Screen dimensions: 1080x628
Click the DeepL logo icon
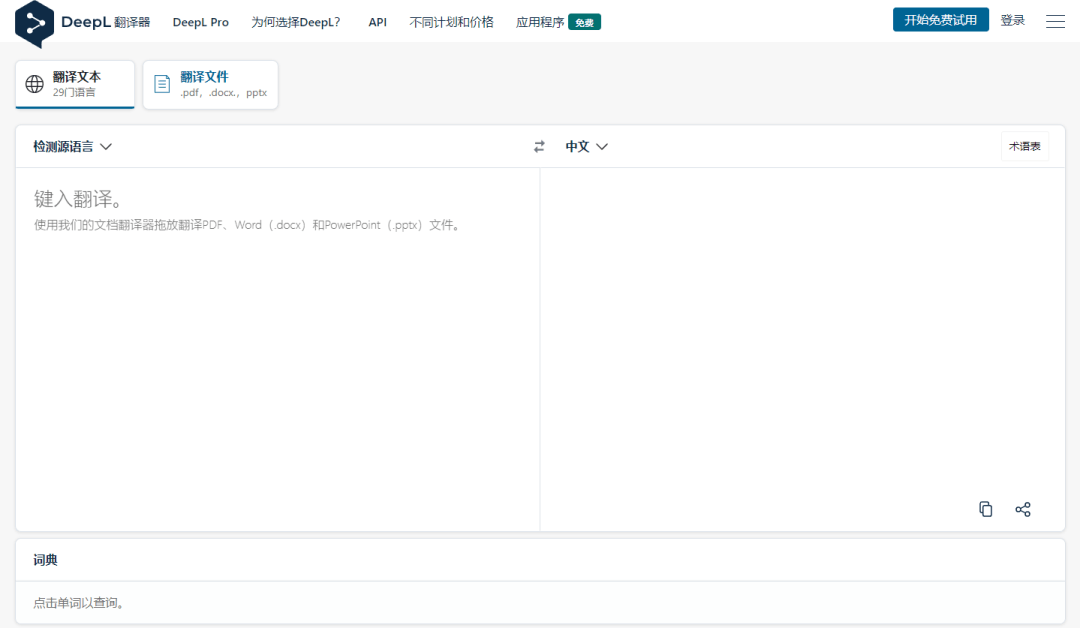34,23
